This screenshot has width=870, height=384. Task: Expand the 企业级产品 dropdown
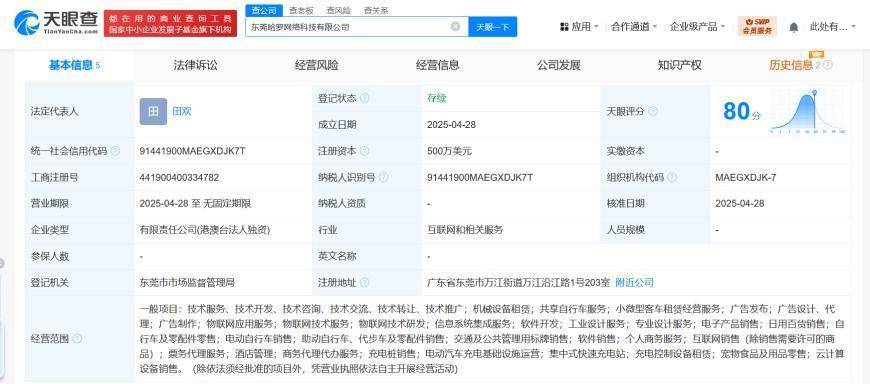coord(698,26)
